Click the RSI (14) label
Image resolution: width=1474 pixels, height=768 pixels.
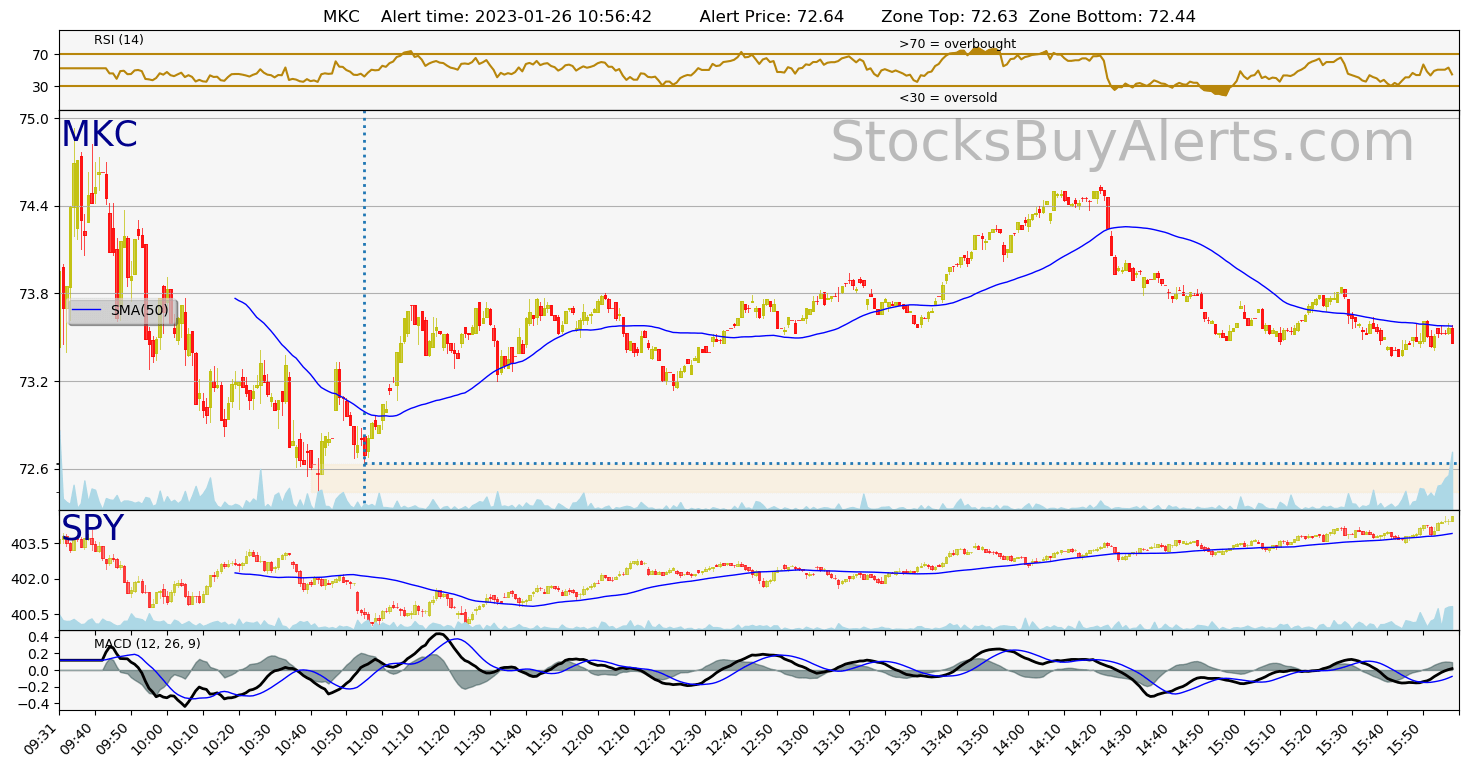[x=119, y=40]
